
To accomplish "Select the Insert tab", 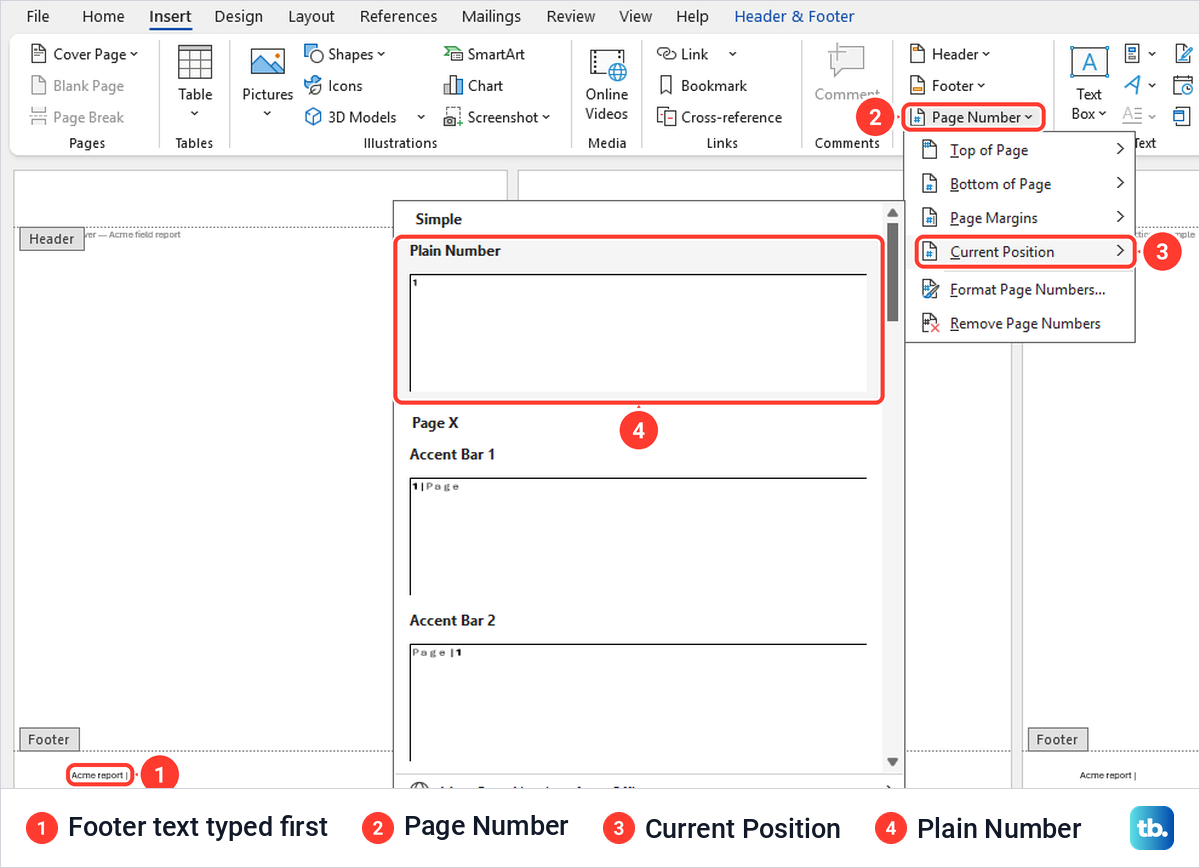I will 170,16.
